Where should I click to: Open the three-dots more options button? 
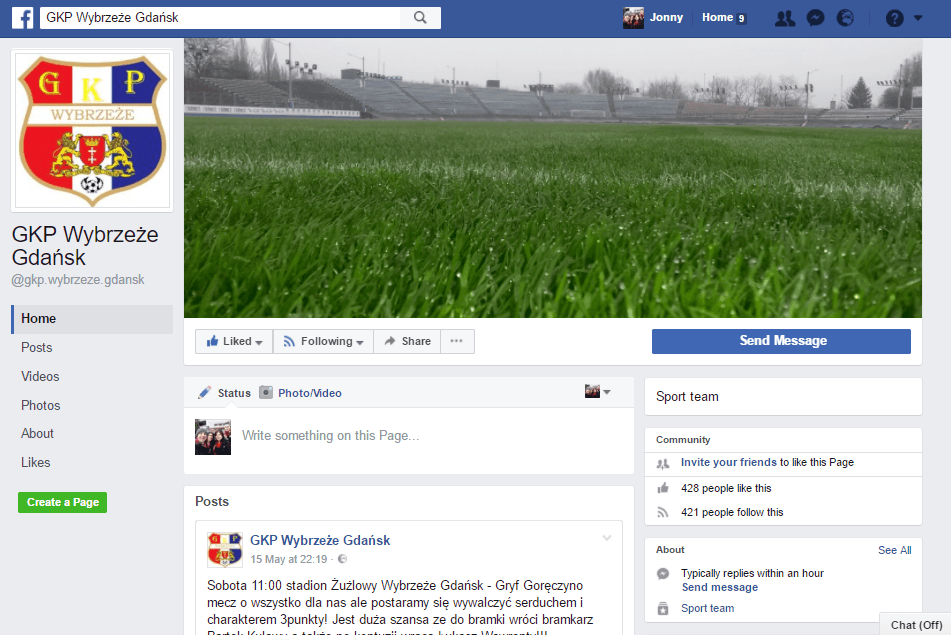[x=457, y=341]
